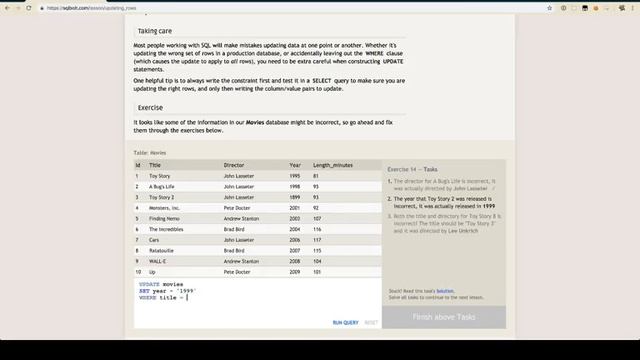Click the Ratatouille title cell
Image resolution: width=640 pixels, height=360 pixels.
(x=161, y=251)
